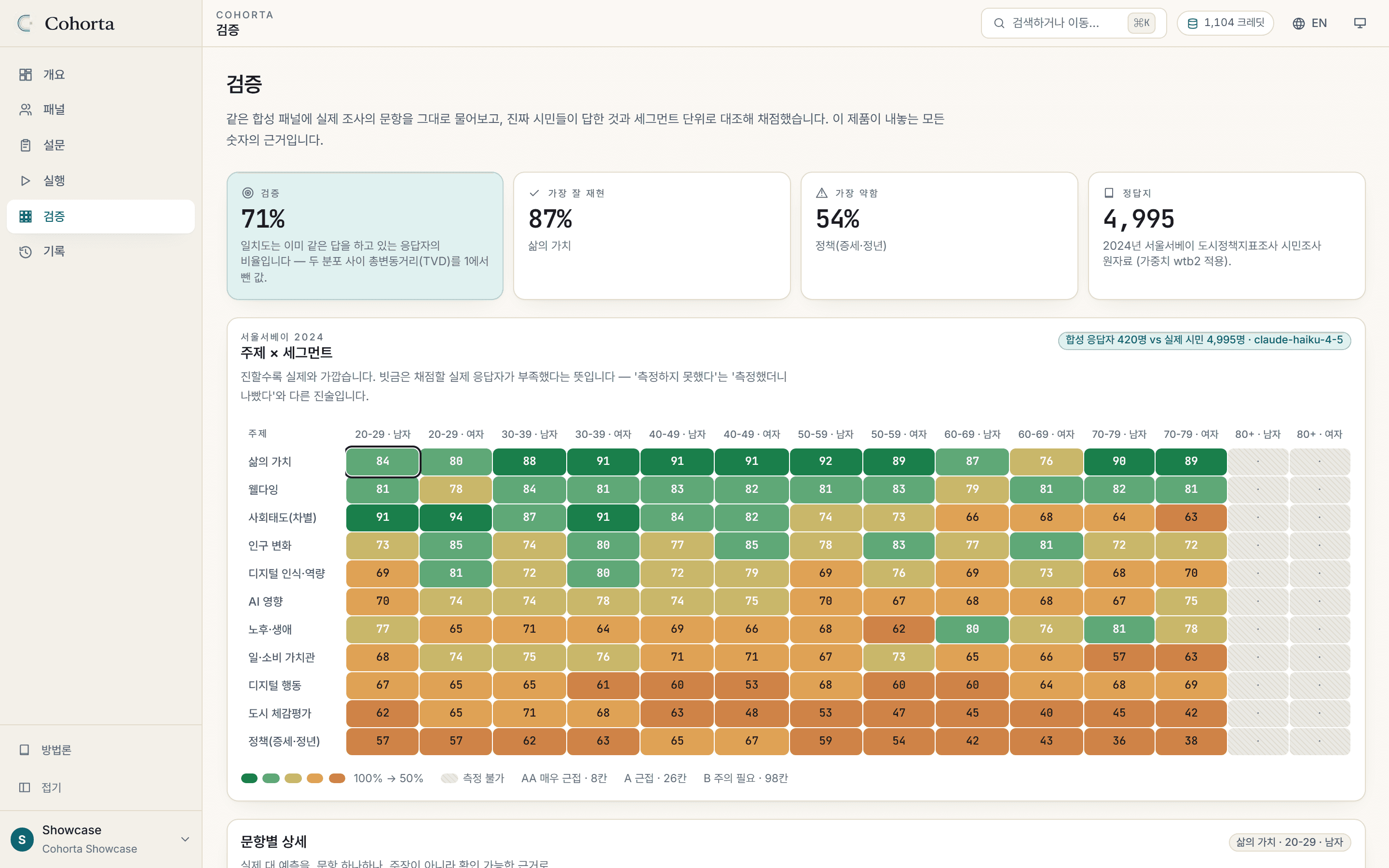Switch language using the EN label

[x=1319, y=23]
